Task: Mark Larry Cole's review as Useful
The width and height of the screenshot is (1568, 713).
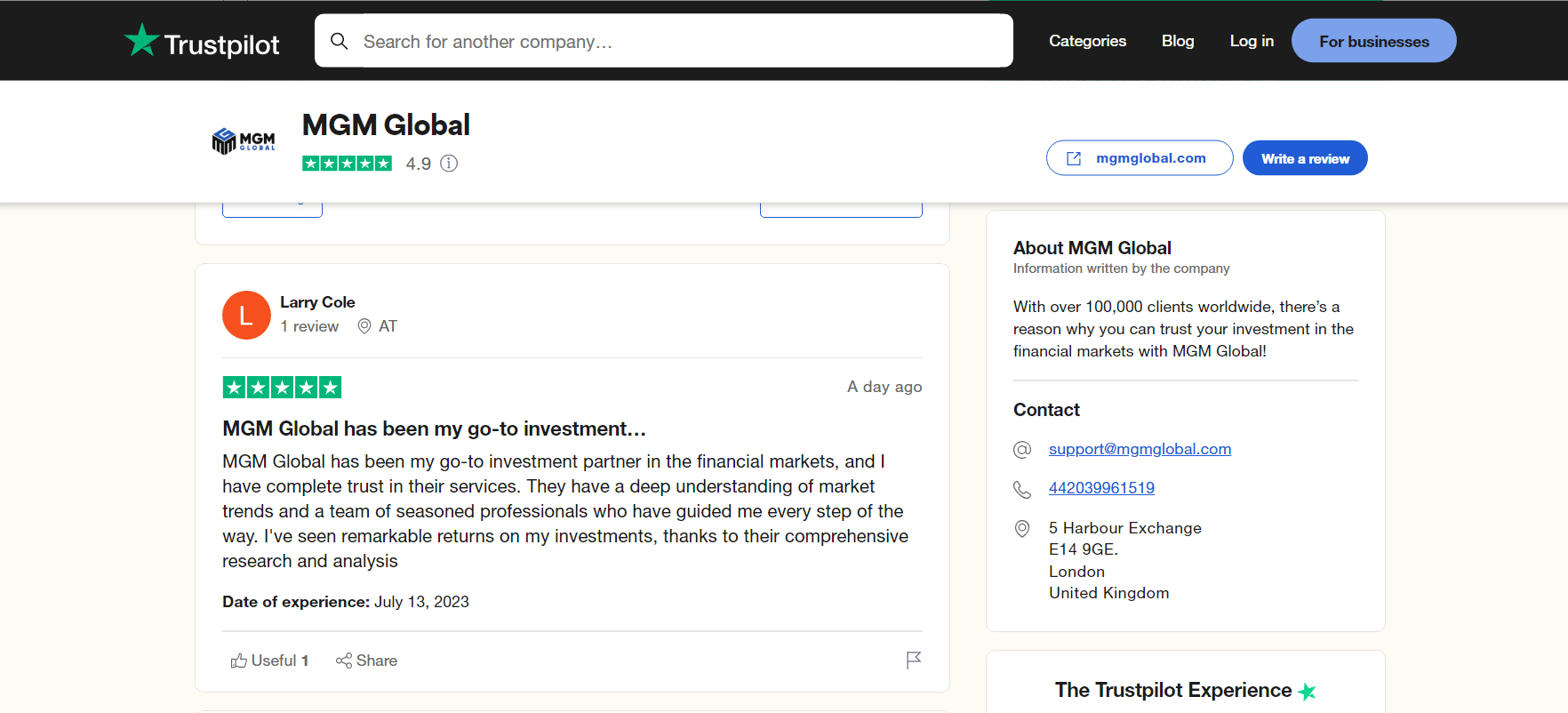Action: [269, 661]
